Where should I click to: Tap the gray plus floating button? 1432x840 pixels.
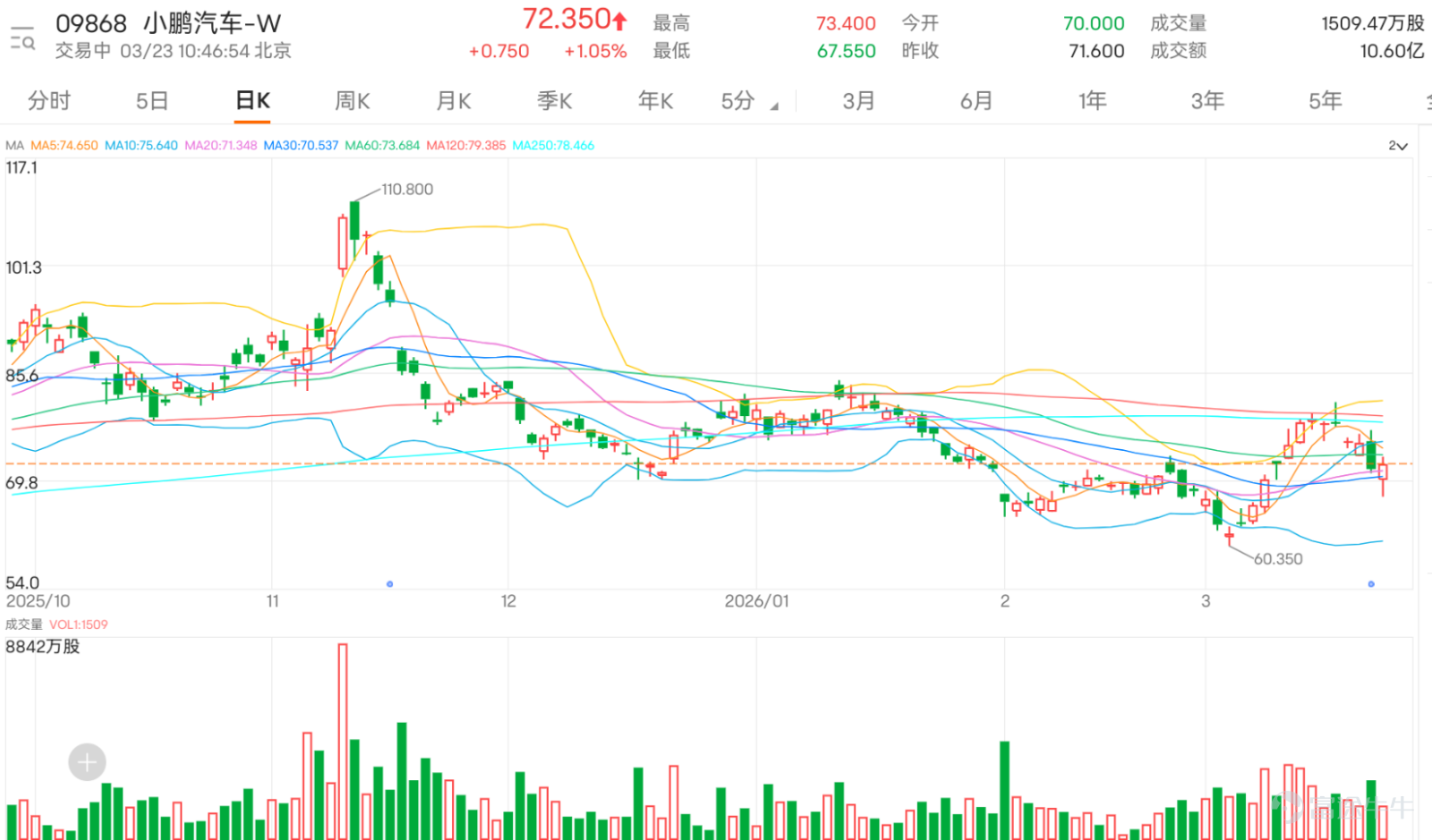(x=87, y=762)
